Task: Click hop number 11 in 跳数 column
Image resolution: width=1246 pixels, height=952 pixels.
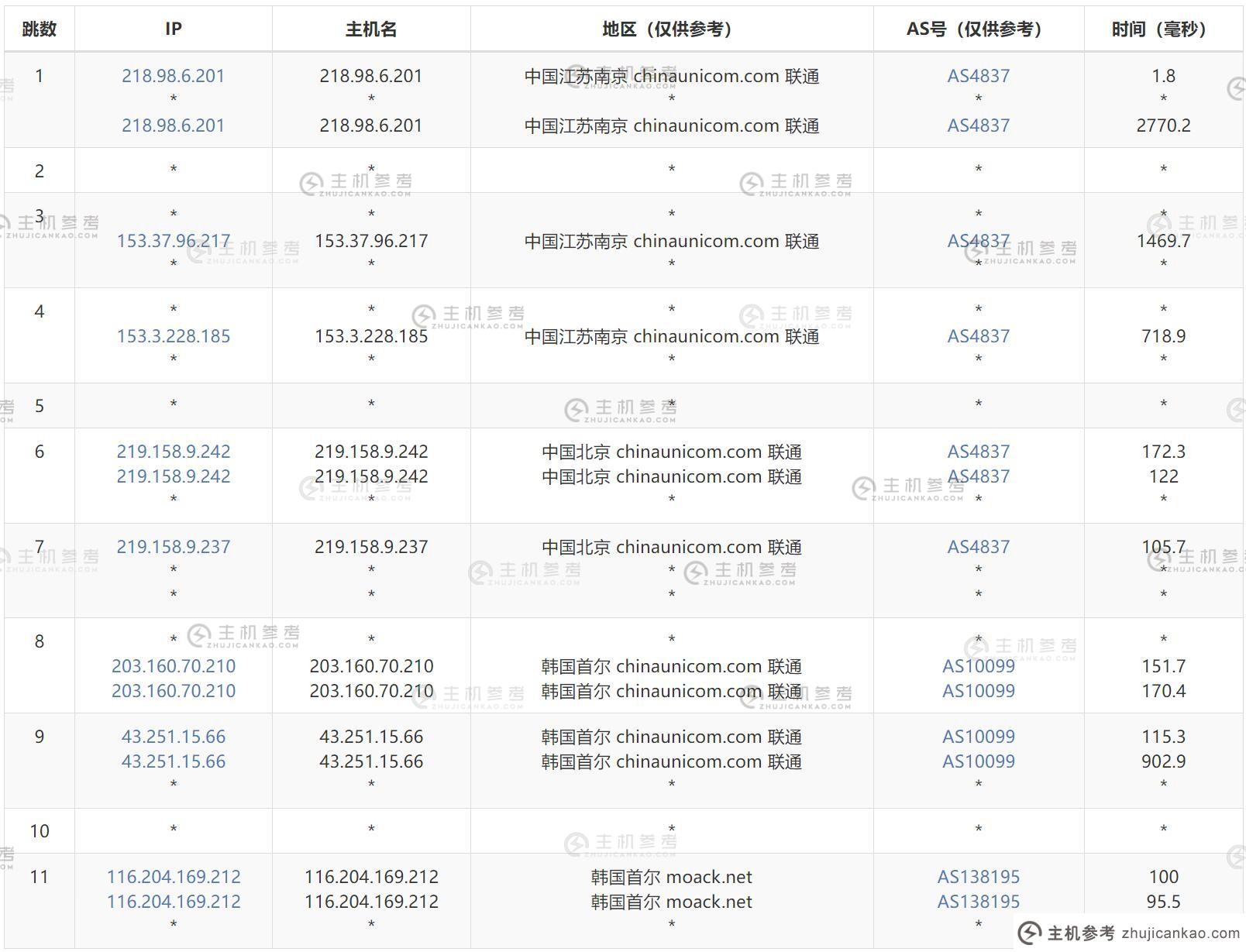Action: point(40,877)
